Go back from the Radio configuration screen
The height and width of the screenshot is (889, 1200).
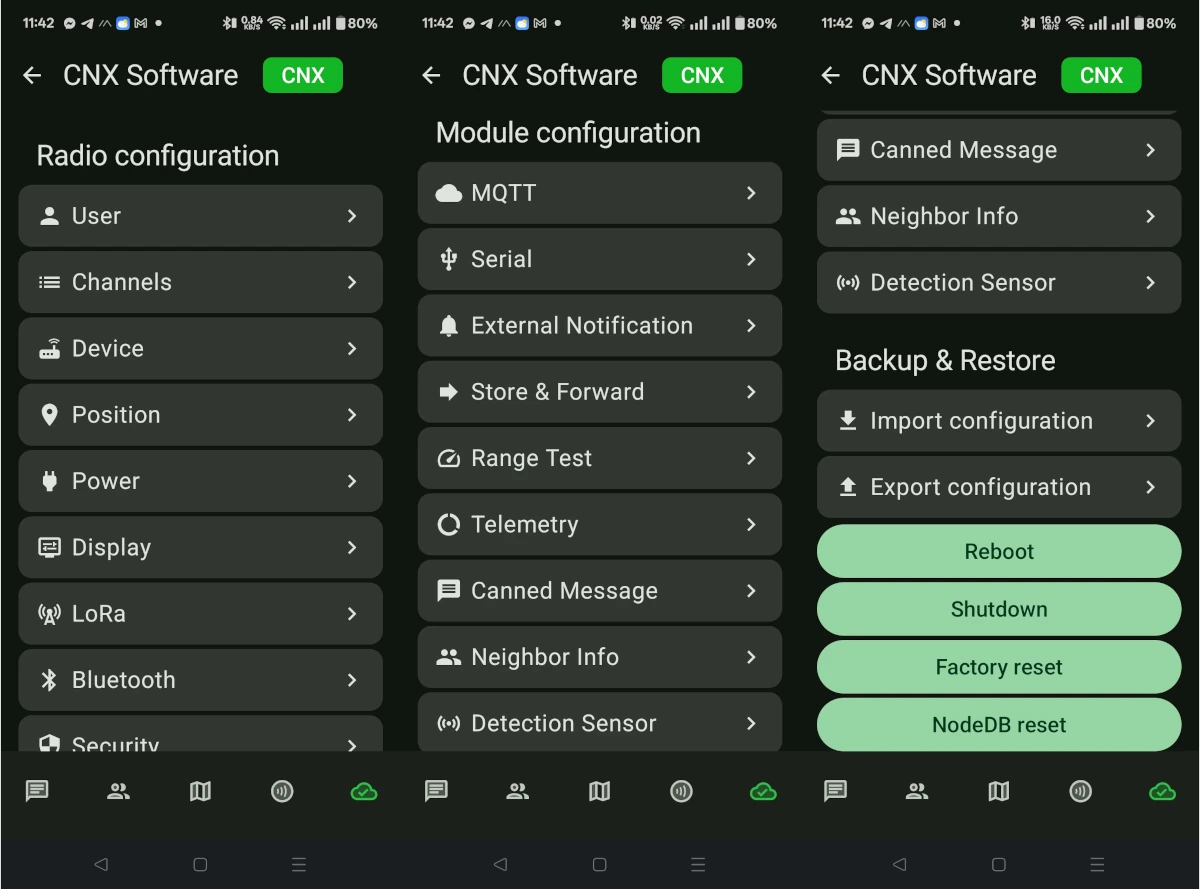click(x=32, y=75)
